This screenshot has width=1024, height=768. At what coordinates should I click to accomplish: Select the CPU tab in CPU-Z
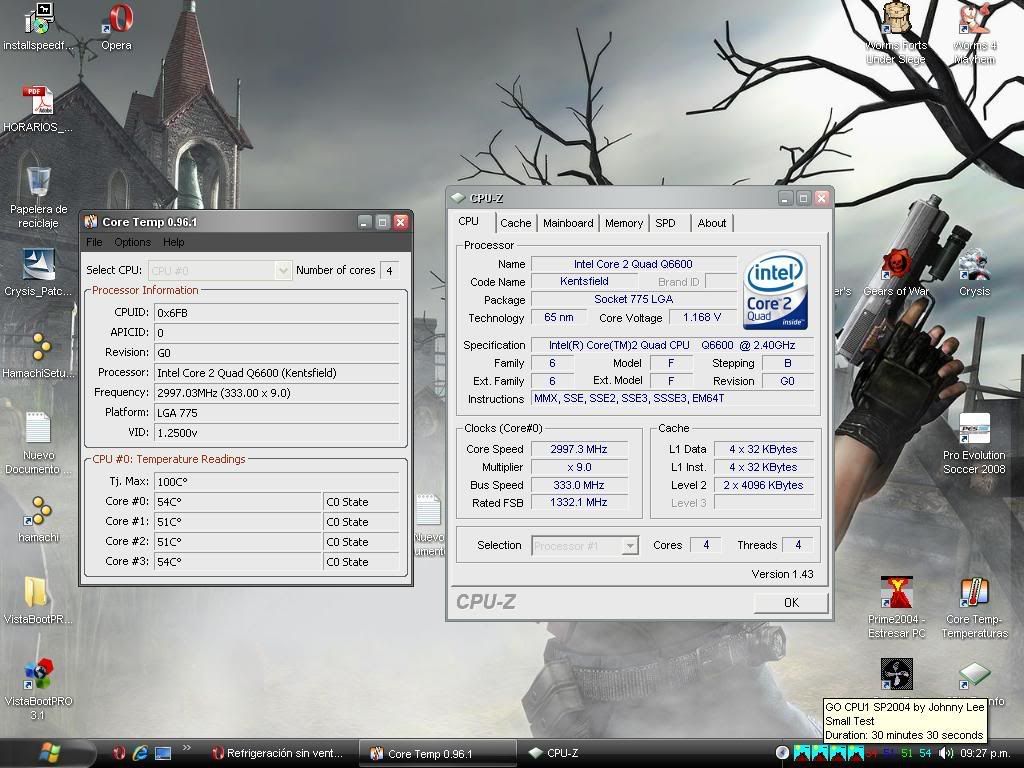tap(469, 221)
